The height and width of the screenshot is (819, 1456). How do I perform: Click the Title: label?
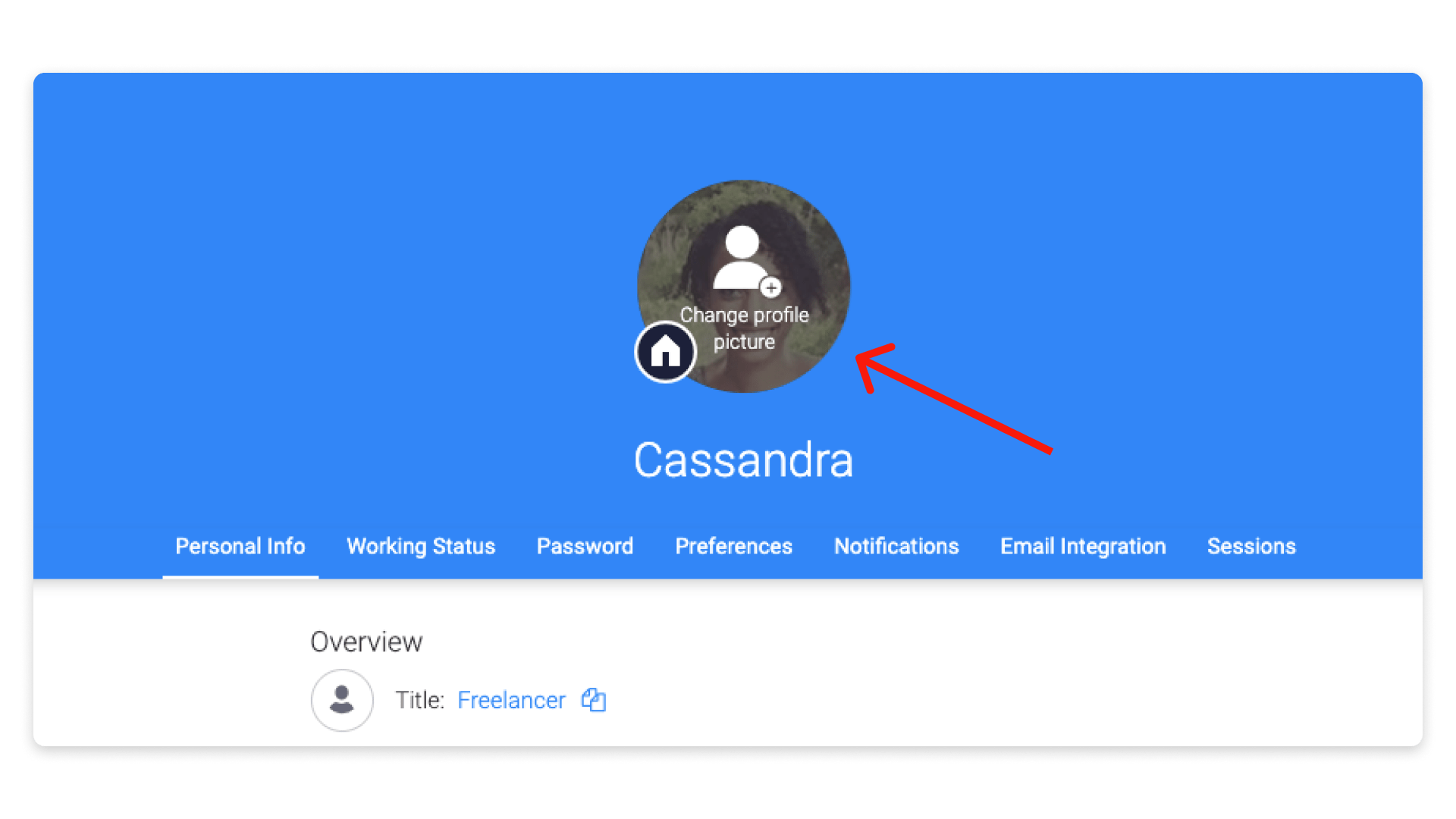tap(419, 700)
